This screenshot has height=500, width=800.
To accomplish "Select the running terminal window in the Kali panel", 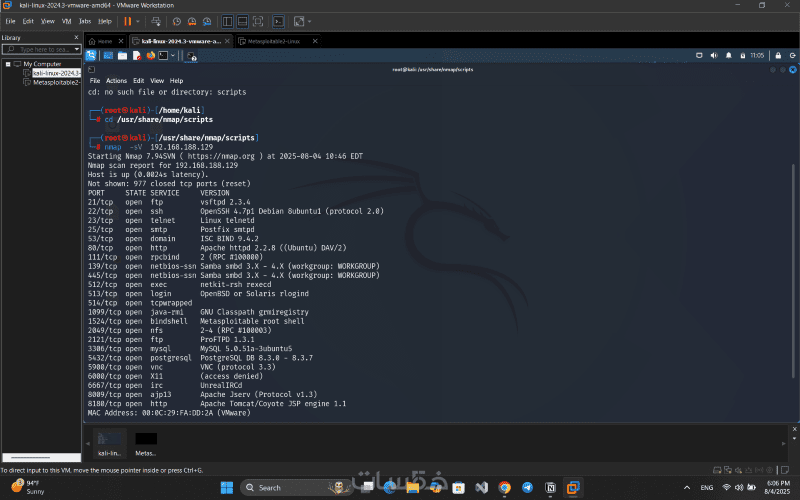I will [191, 56].
